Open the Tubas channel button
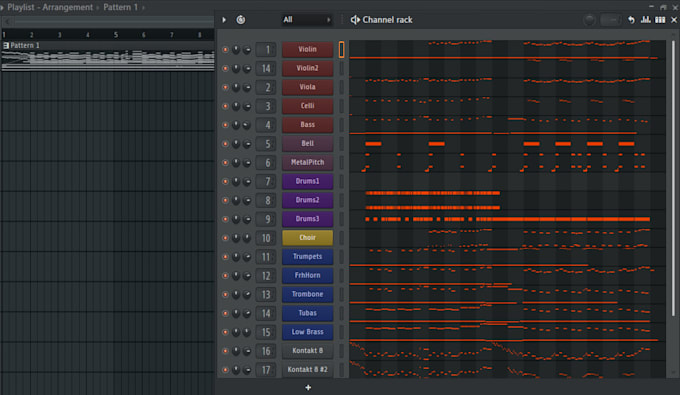 point(307,313)
